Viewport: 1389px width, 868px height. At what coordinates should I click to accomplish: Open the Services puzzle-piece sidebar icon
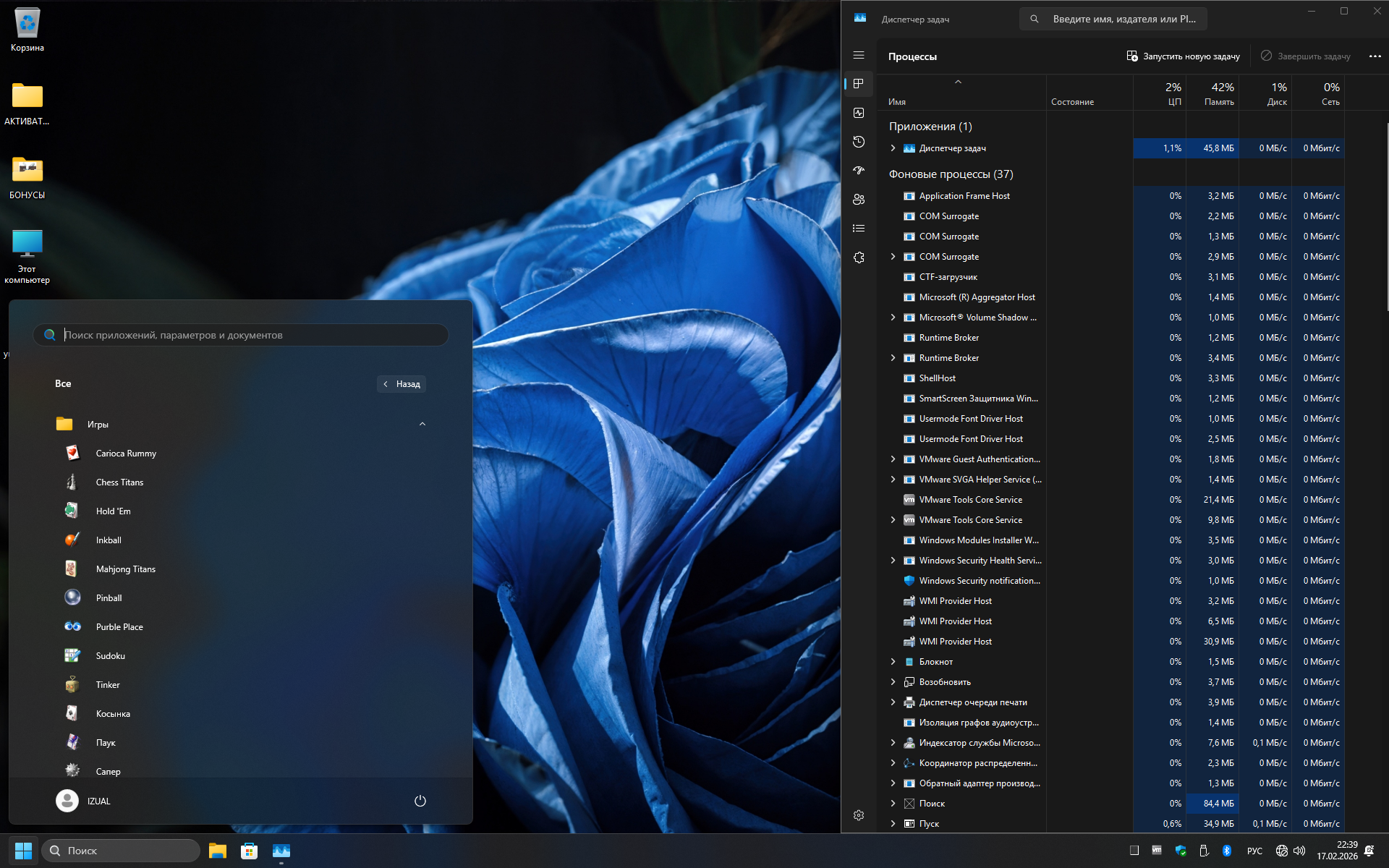pos(859,258)
